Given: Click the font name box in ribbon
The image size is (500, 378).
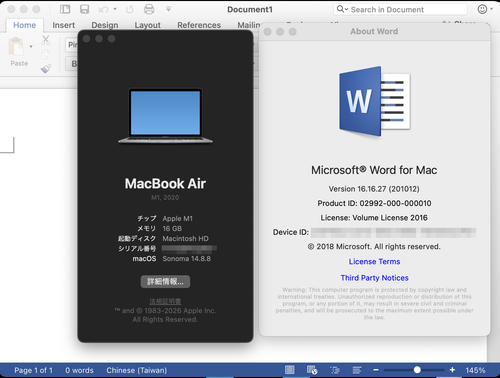Looking at the screenshot, I should [71, 45].
